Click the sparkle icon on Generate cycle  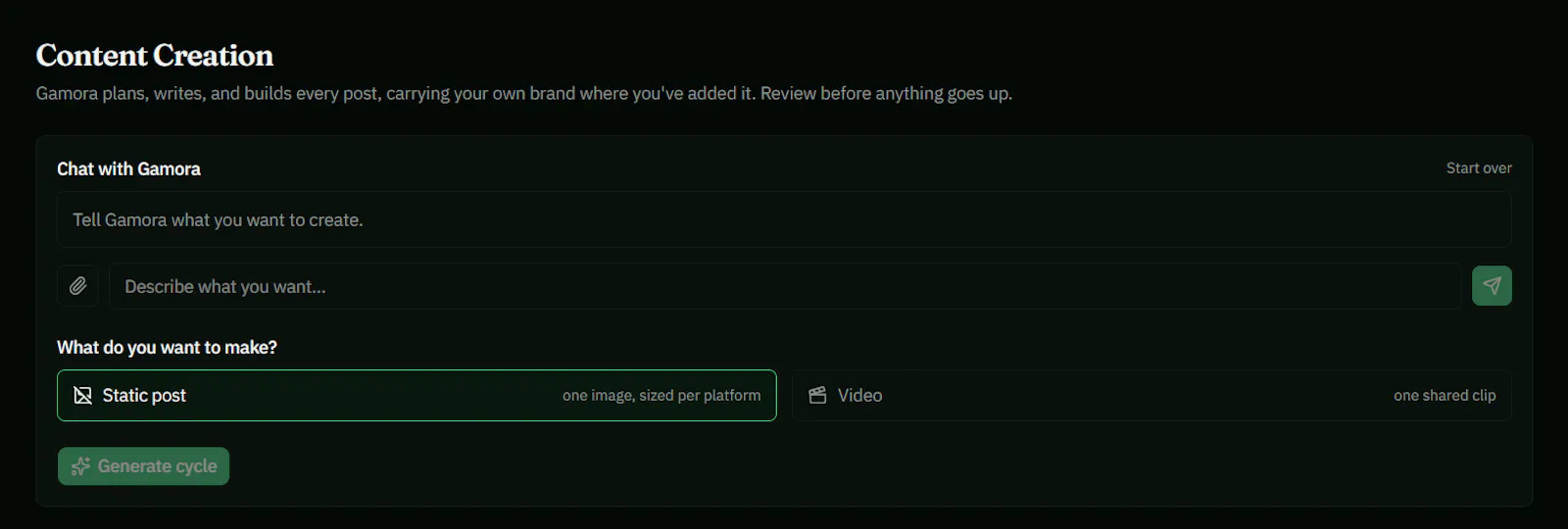pos(80,466)
